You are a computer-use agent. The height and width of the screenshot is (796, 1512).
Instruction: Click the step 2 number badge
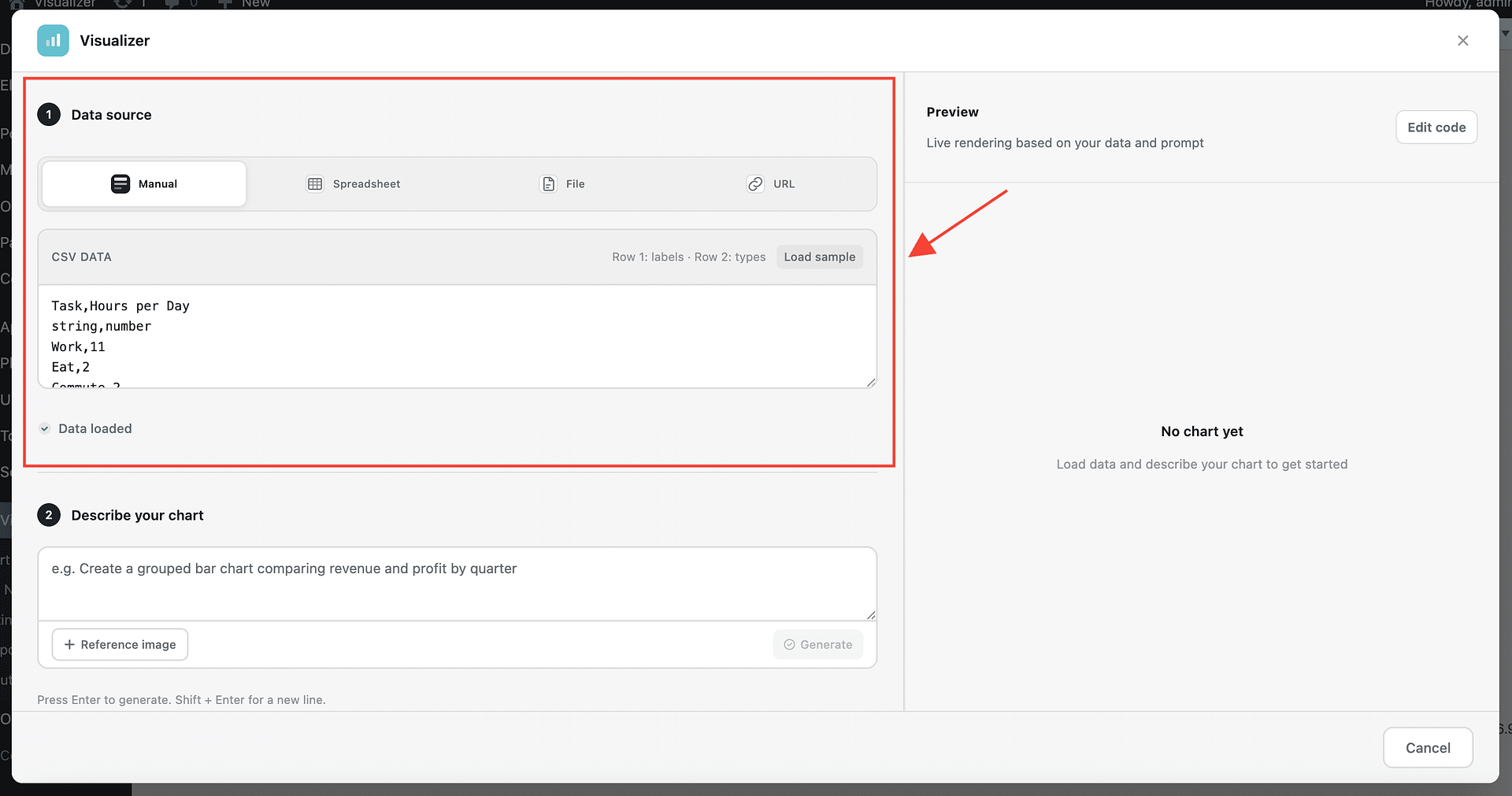tap(49, 516)
